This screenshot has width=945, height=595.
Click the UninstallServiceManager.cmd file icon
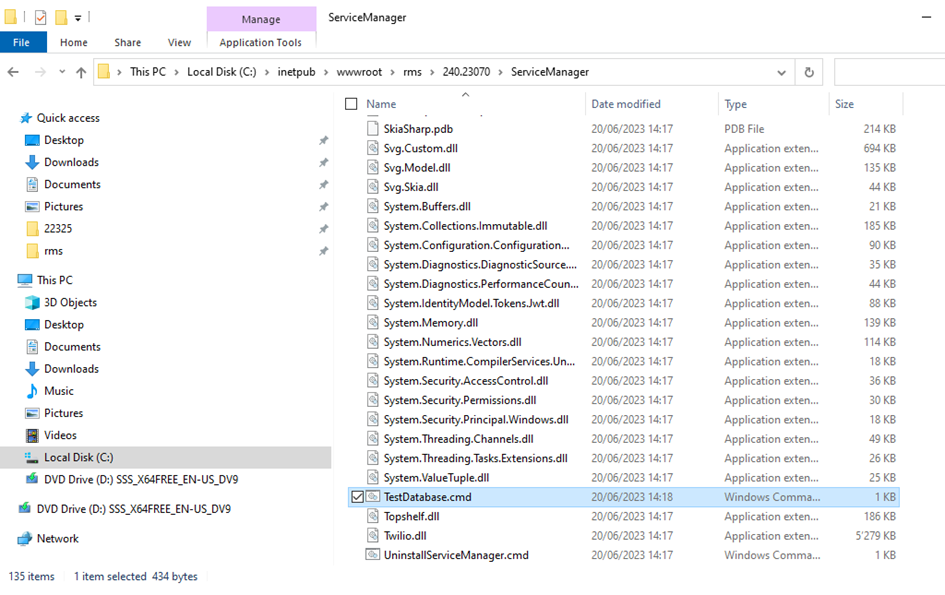(372, 555)
